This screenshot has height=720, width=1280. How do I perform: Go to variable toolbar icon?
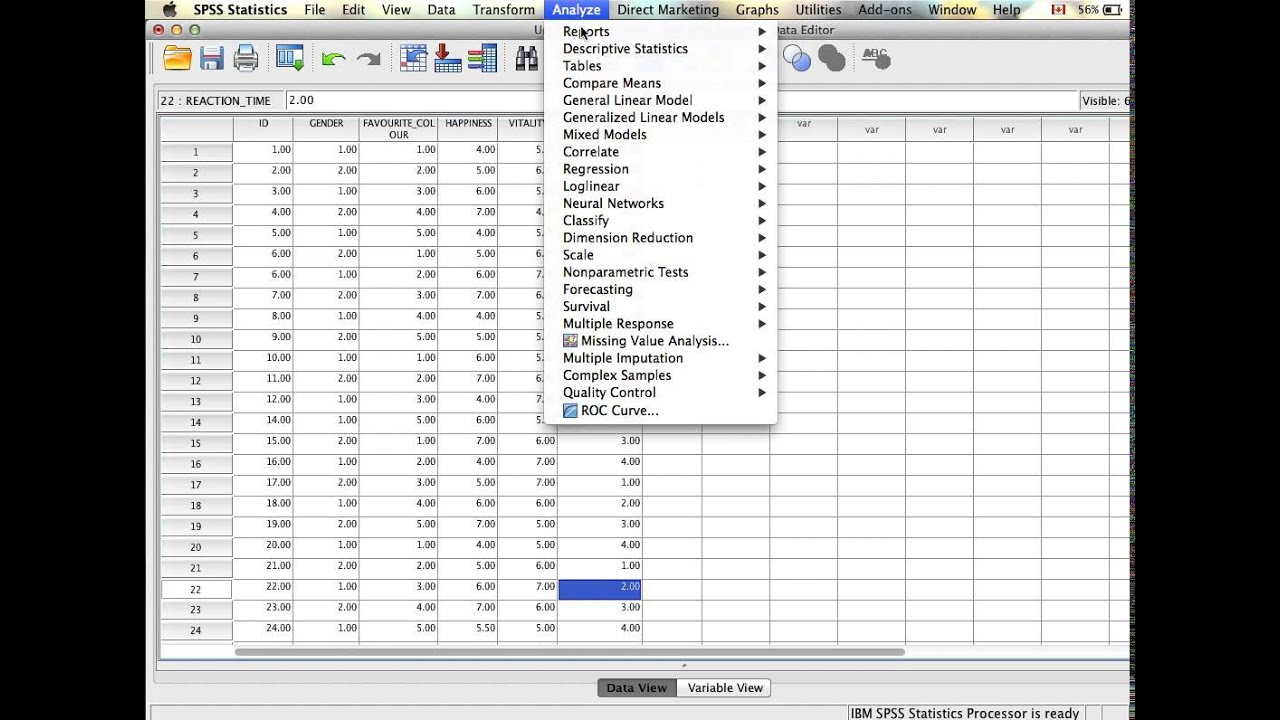pyautogui.click(x=448, y=59)
